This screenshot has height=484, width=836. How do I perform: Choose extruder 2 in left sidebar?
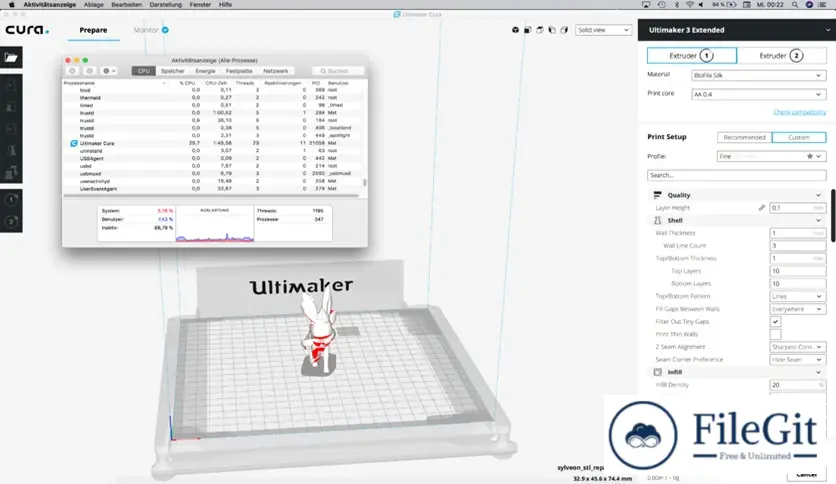pyautogui.click(x=11, y=221)
